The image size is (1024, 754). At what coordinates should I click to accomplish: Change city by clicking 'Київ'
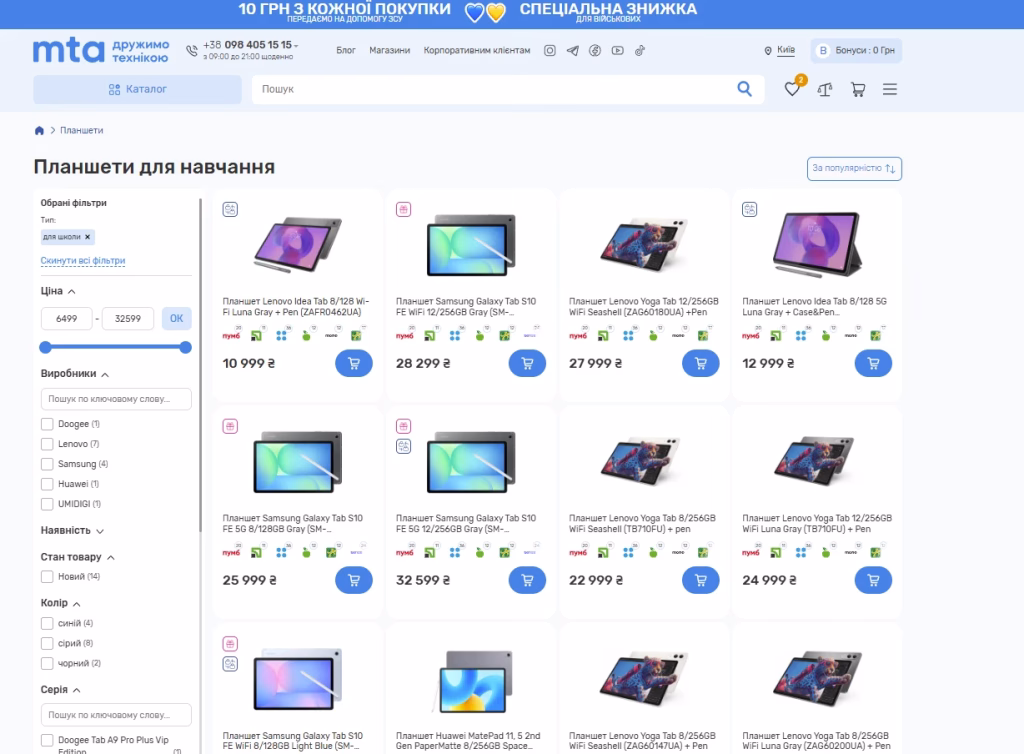[x=786, y=50]
